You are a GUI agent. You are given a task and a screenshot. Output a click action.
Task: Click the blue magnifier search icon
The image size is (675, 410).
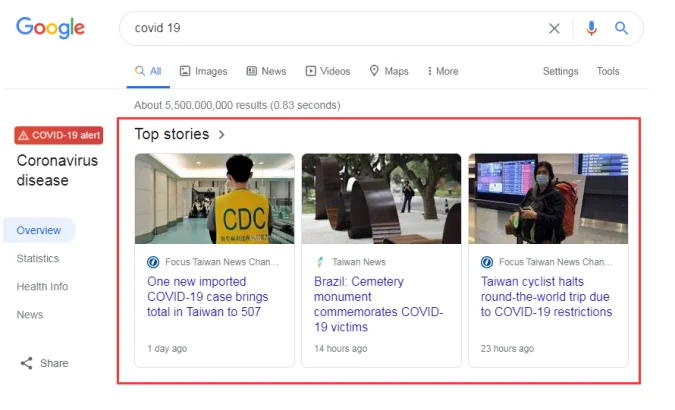point(621,29)
